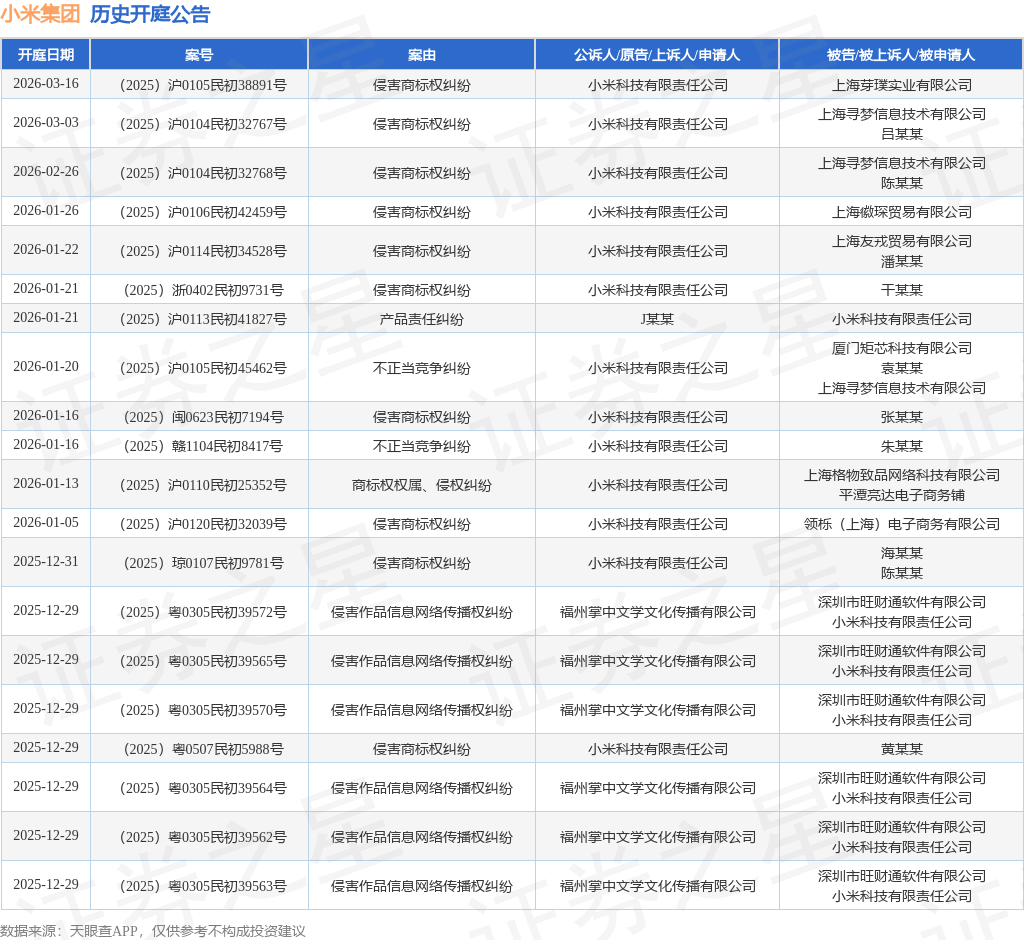The height and width of the screenshot is (940, 1024).
Task: Click defendant 上海傲琛贸易有限公司
Action: click(901, 212)
